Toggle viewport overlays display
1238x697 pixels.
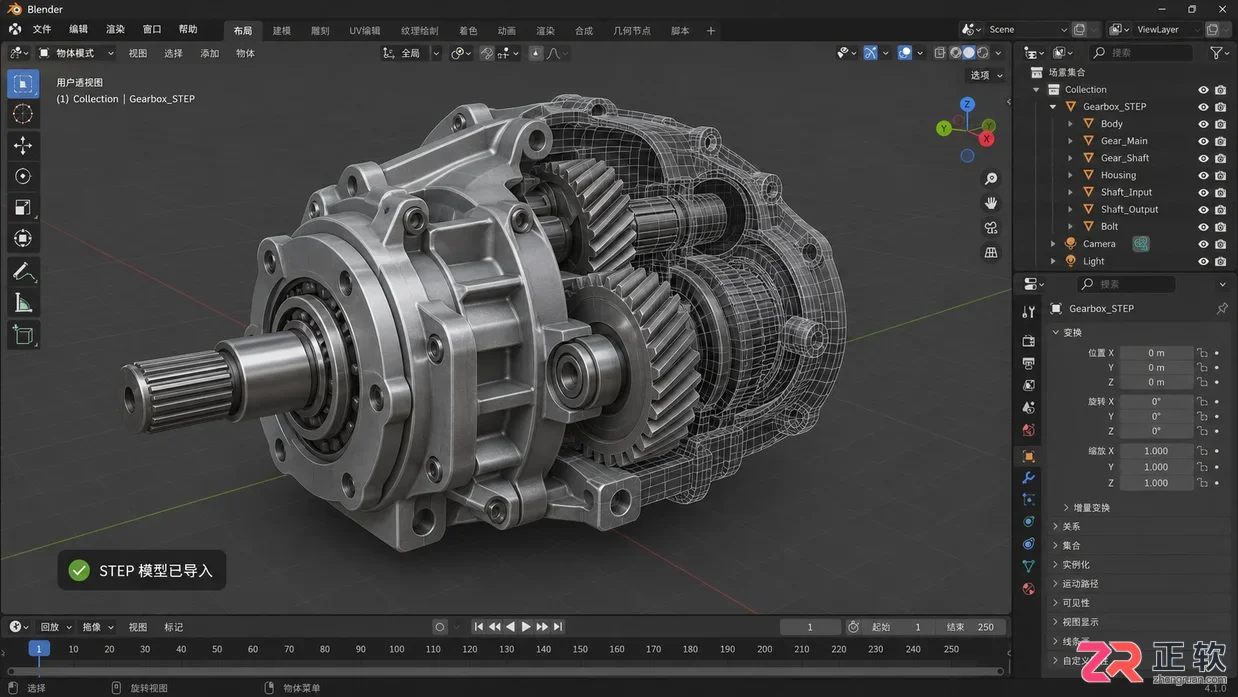[904, 53]
